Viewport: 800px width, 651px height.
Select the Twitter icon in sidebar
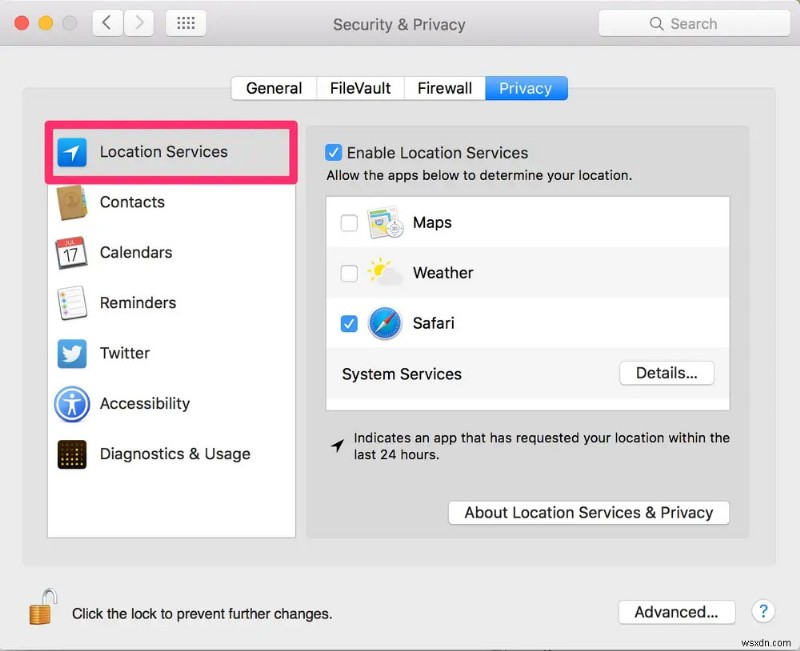pos(72,353)
